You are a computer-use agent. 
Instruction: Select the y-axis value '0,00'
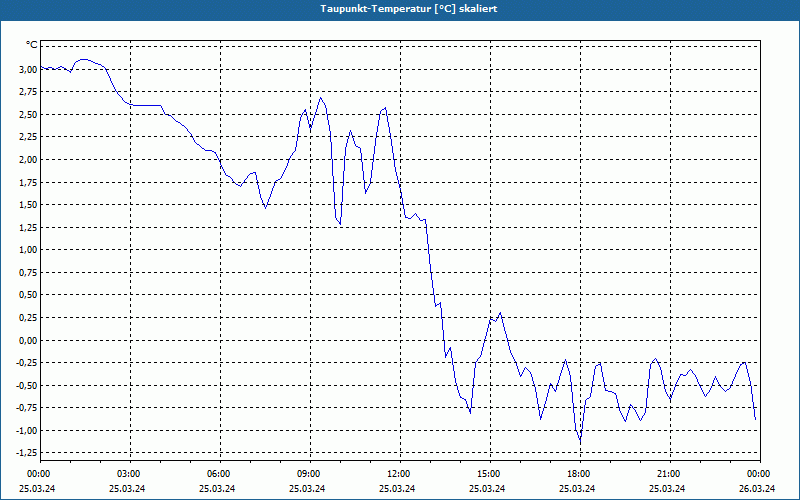[28, 340]
